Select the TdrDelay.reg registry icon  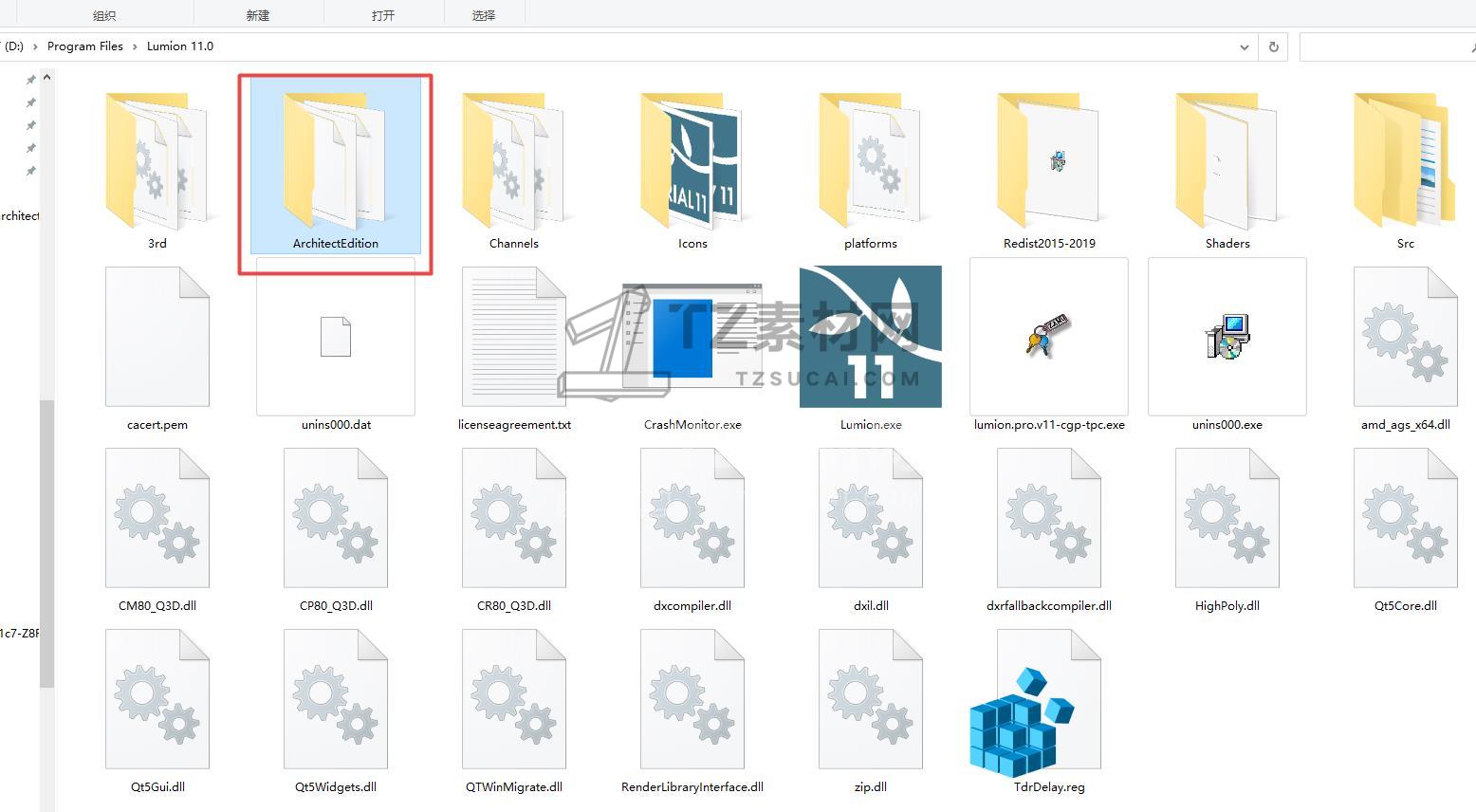tap(1036, 703)
